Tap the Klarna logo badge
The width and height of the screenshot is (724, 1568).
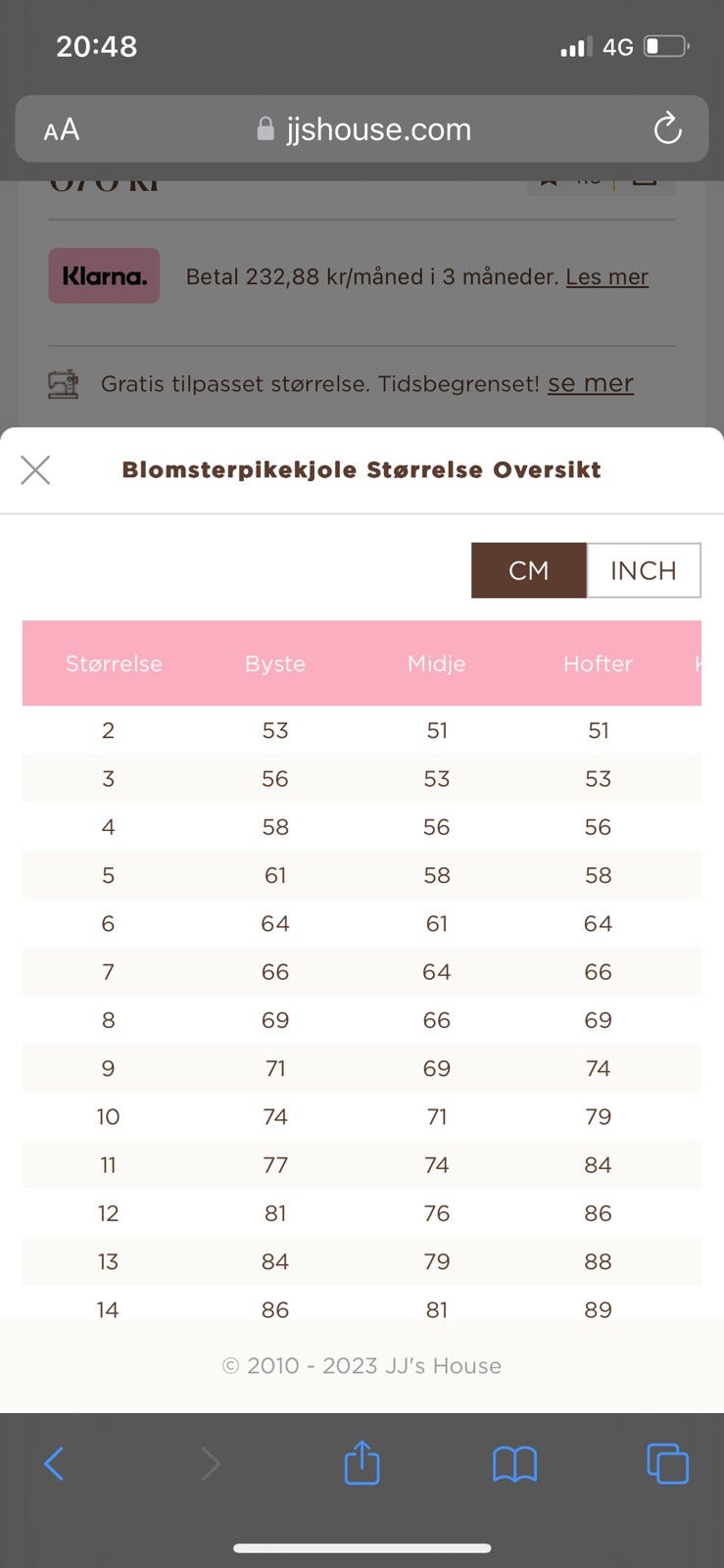[104, 275]
